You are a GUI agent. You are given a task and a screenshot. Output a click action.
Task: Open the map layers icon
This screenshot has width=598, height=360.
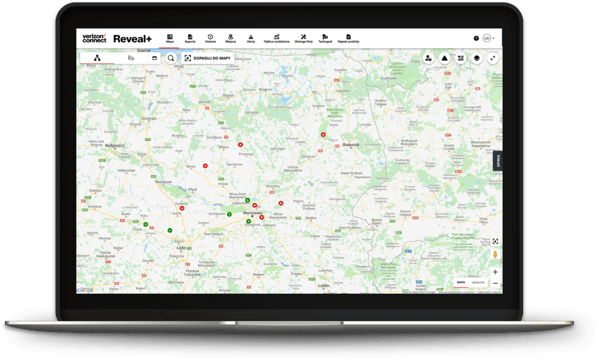(x=477, y=58)
